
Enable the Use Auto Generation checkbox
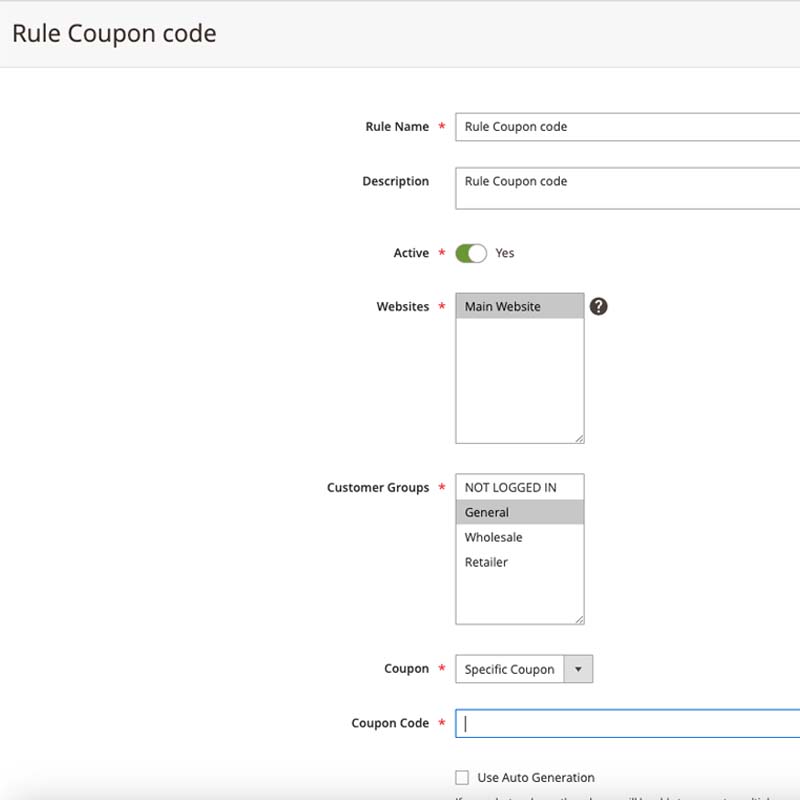(462, 777)
